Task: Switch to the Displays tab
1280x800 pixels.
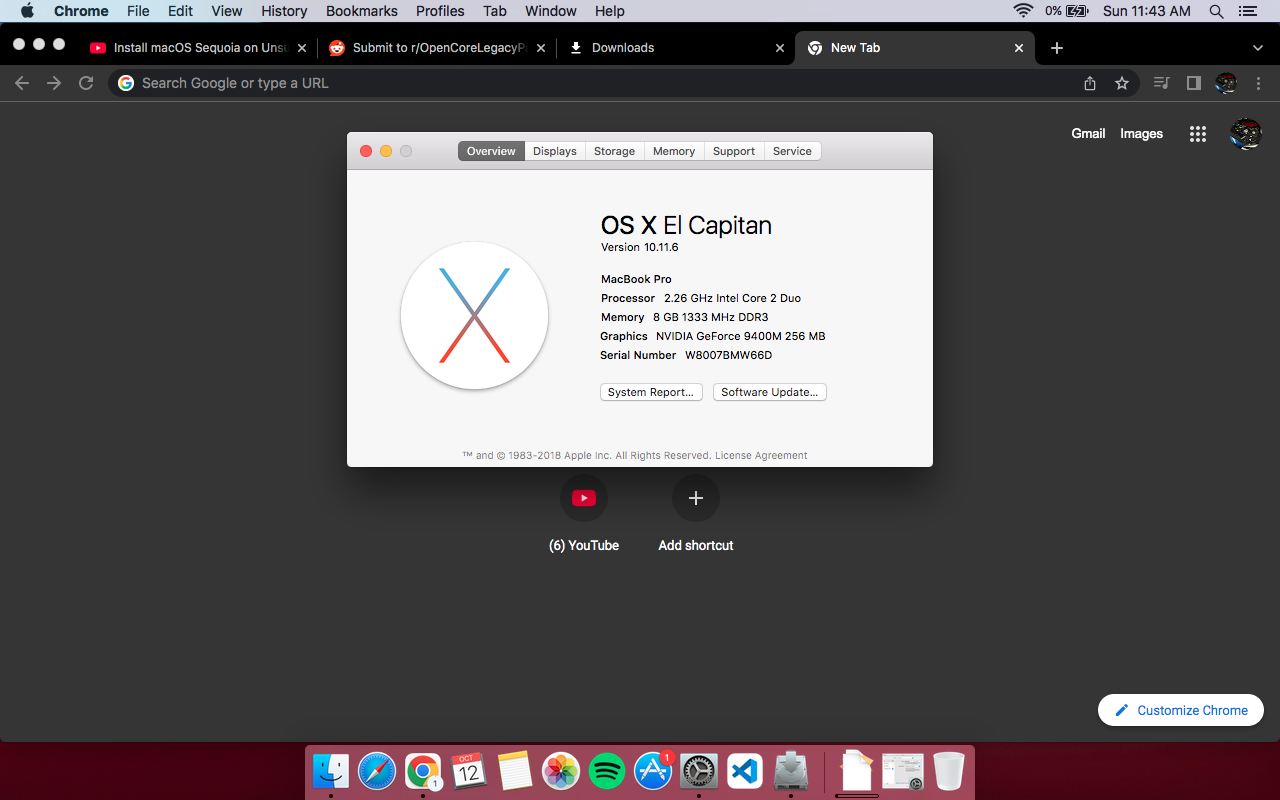Action: [554, 151]
